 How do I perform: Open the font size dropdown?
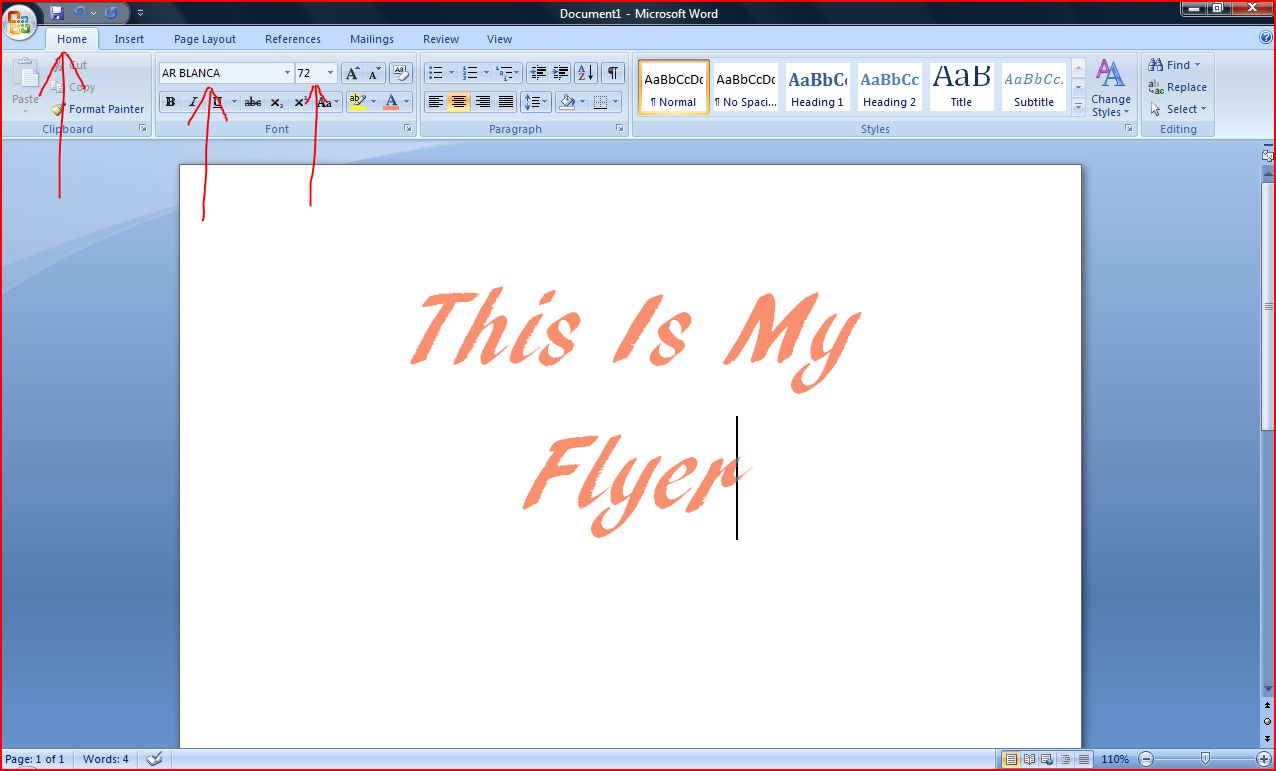click(x=329, y=72)
